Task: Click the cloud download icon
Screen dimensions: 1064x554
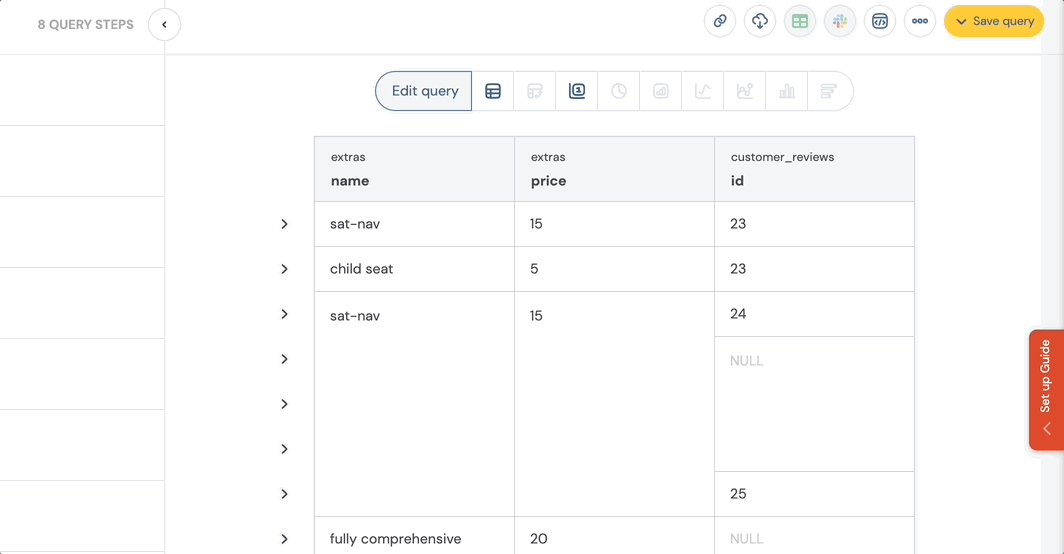Action: 760,21
